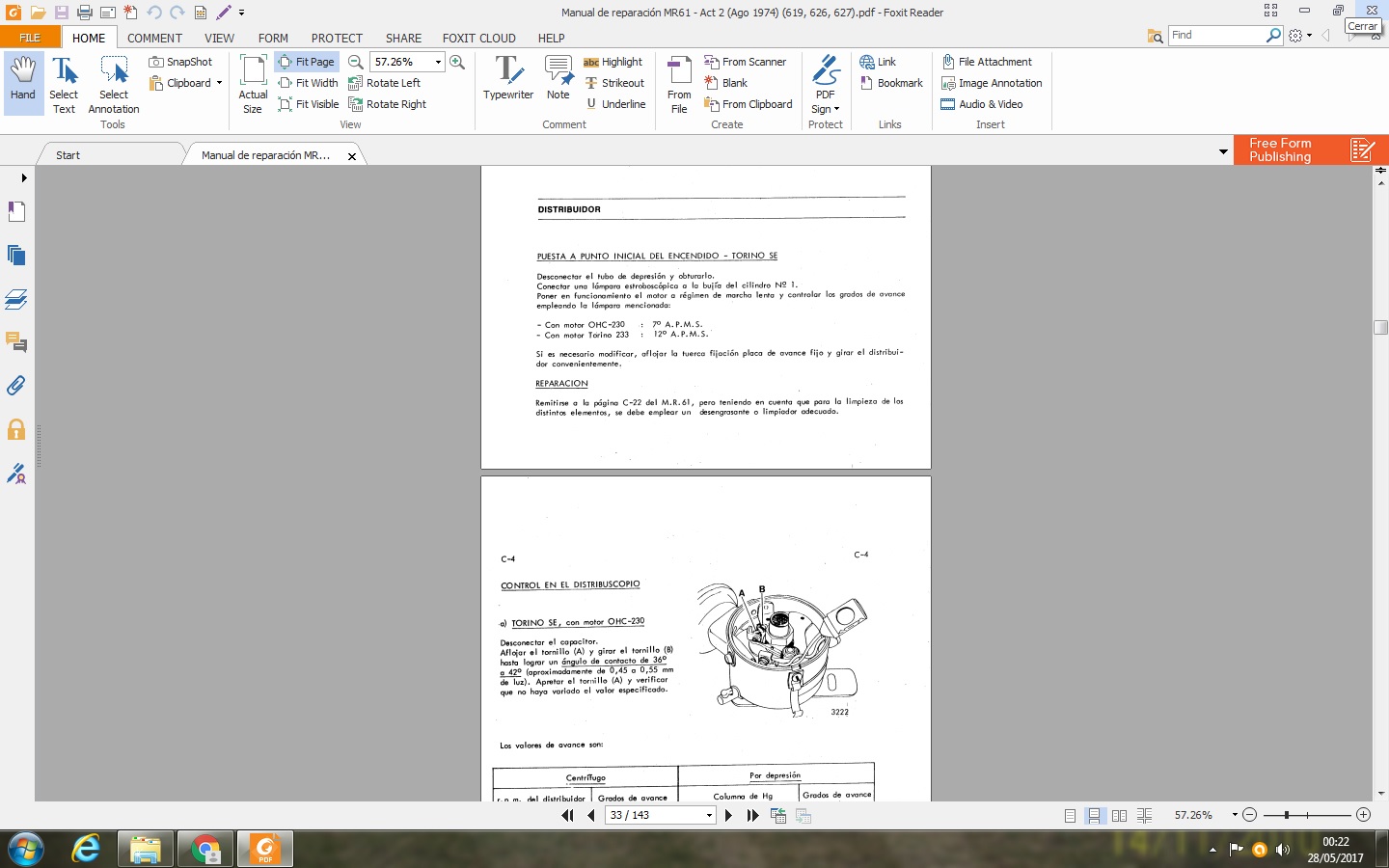Insert an Image Annotation
Image resolution: width=1389 pixels, height=868 pixels.
coord(992,83)
